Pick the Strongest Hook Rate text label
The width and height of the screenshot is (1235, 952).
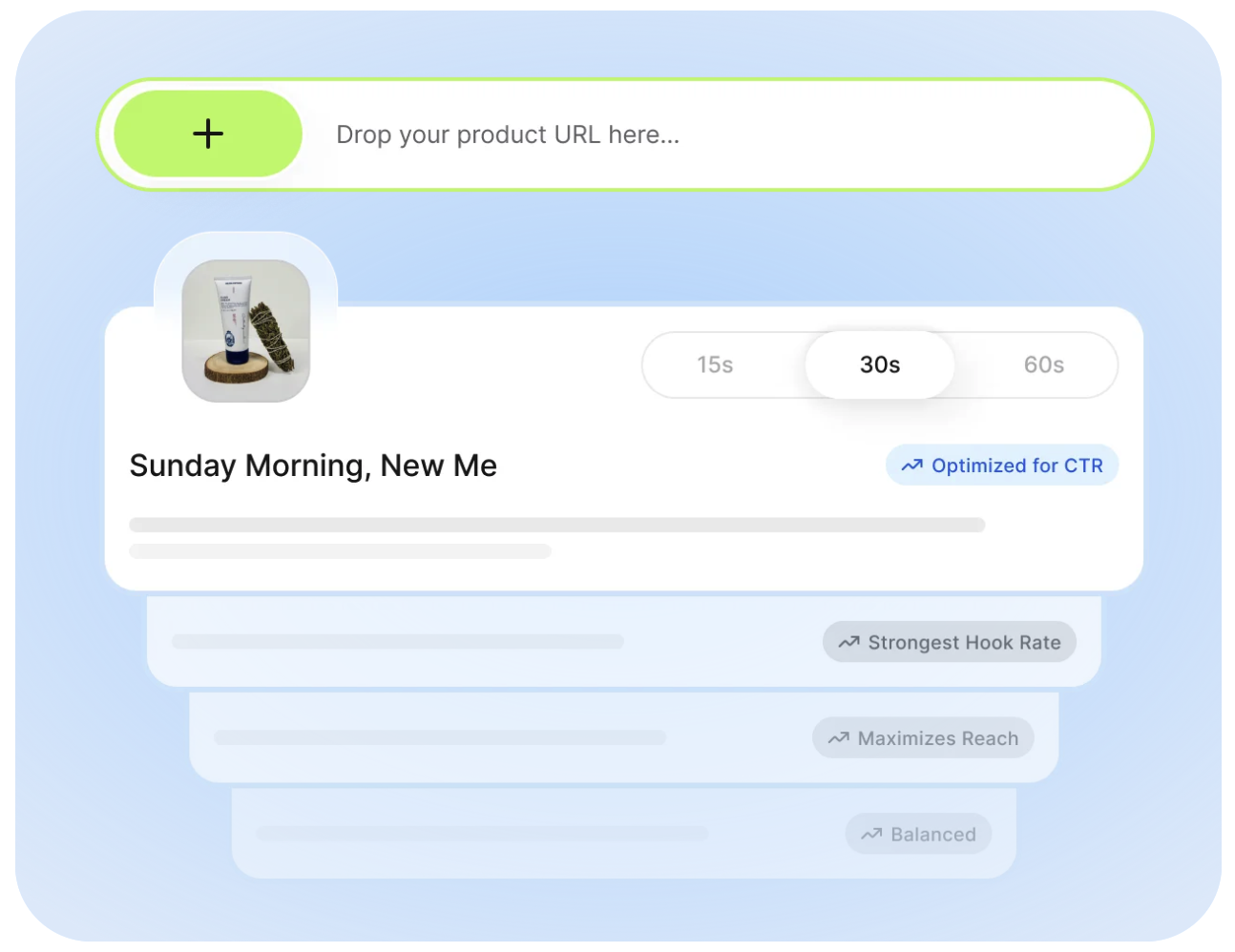point(964,643)
